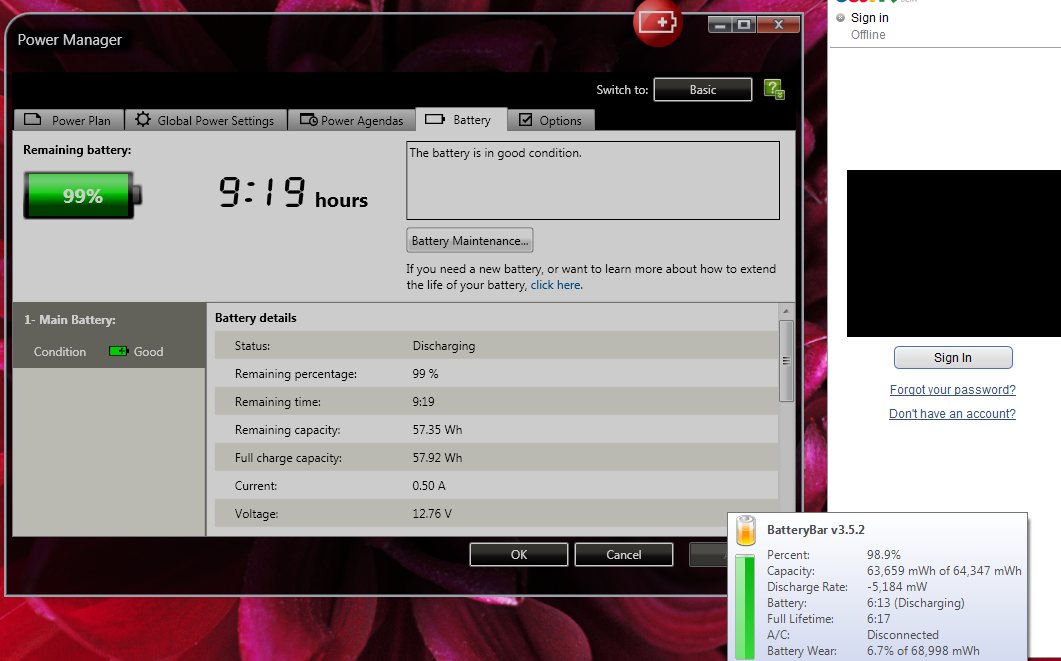The height and width of the screenshot is (661, 1061).
Task: Click the '0.50 A' current value
Action: coord(428,486)
